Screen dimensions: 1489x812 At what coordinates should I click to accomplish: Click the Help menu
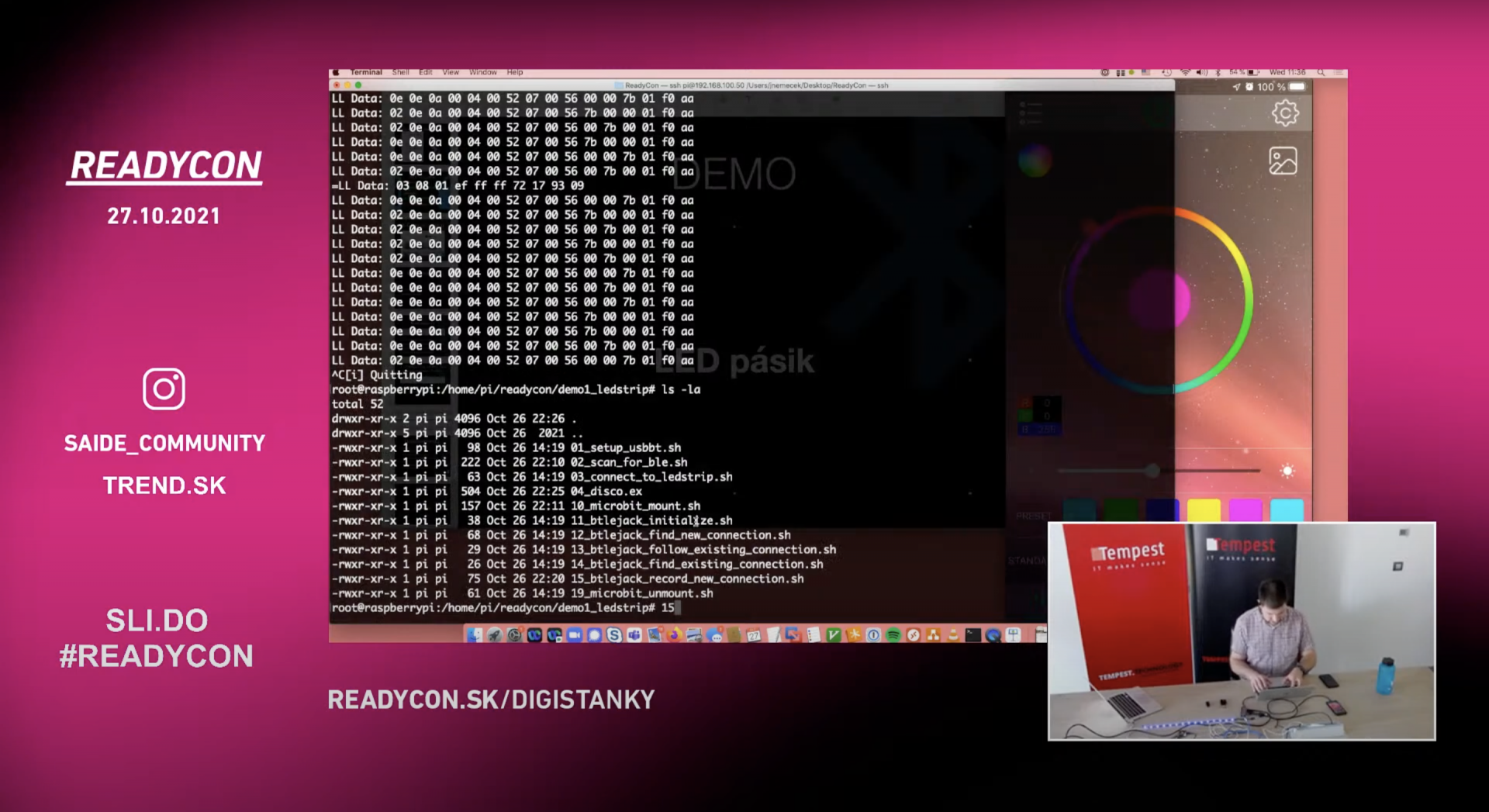pyautogui.click(x=515, y=72)
